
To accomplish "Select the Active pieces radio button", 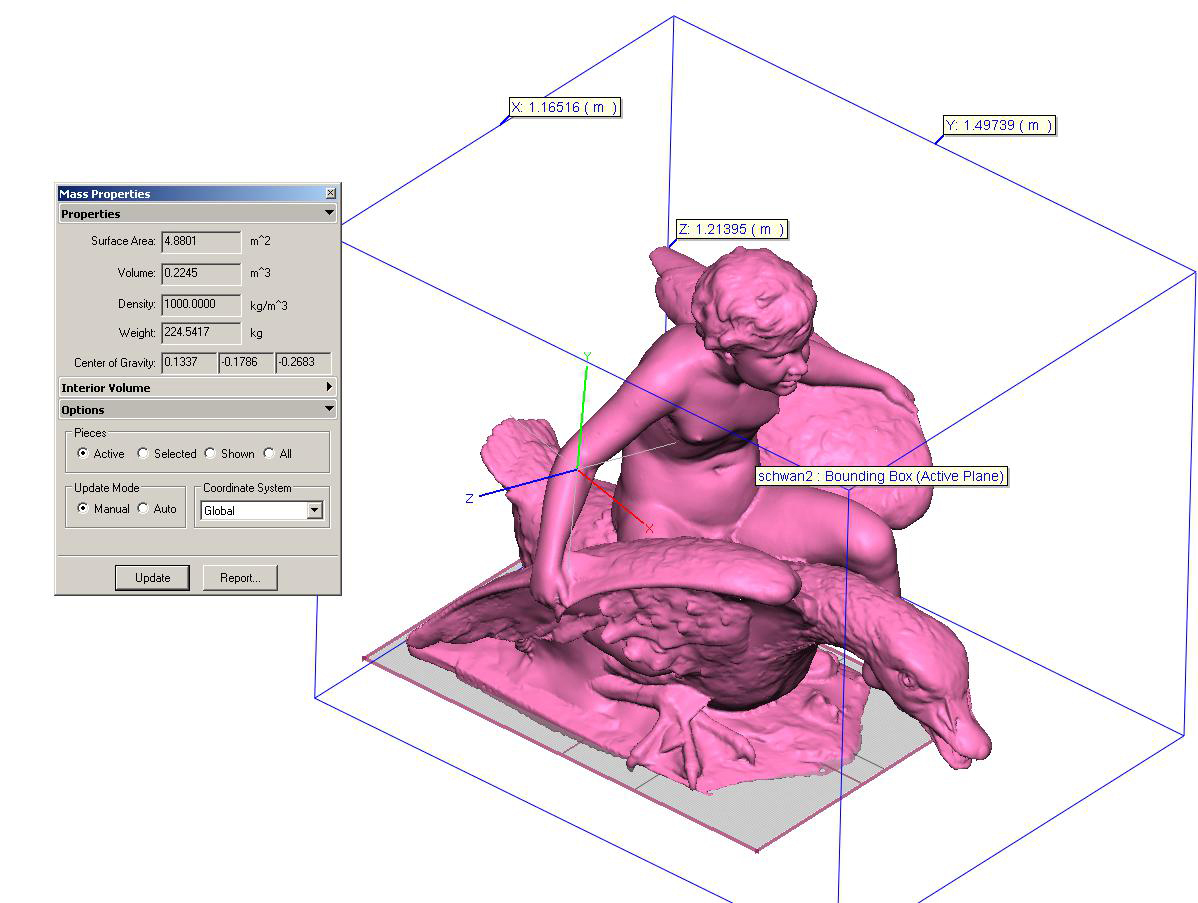I will tap(83, 453).
